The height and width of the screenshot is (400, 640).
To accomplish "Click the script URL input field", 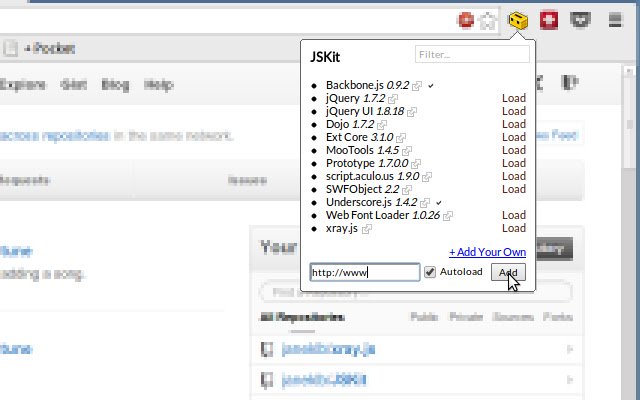I will click(364, 272).
